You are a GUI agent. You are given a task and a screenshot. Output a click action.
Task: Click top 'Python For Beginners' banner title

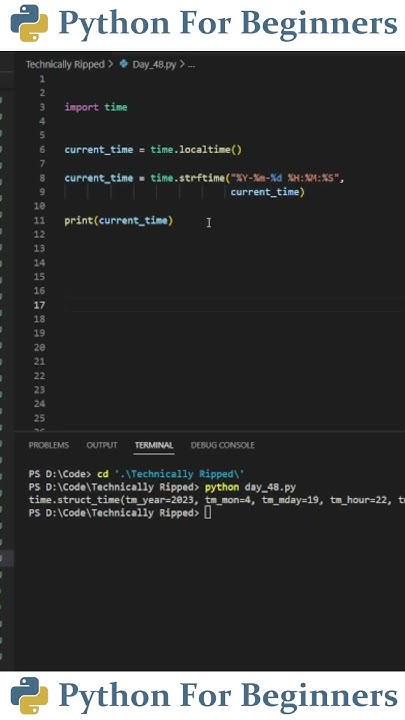tap(228, 23)
